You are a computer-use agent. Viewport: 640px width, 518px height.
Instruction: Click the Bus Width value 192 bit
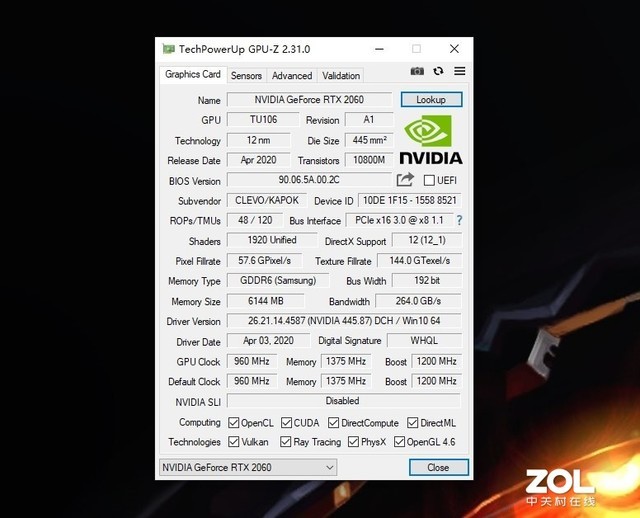click(x=427, y=280)
